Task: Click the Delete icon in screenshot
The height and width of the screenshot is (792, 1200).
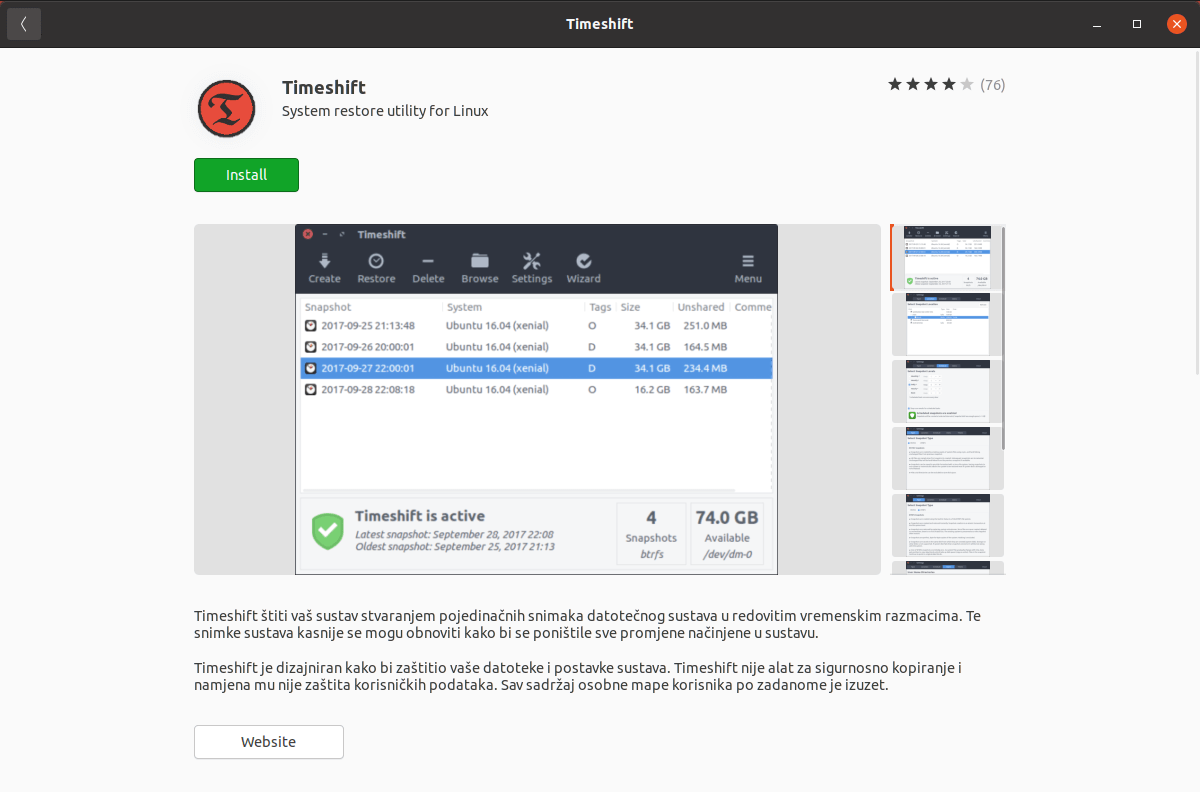Action: click(x=428, y=261)
